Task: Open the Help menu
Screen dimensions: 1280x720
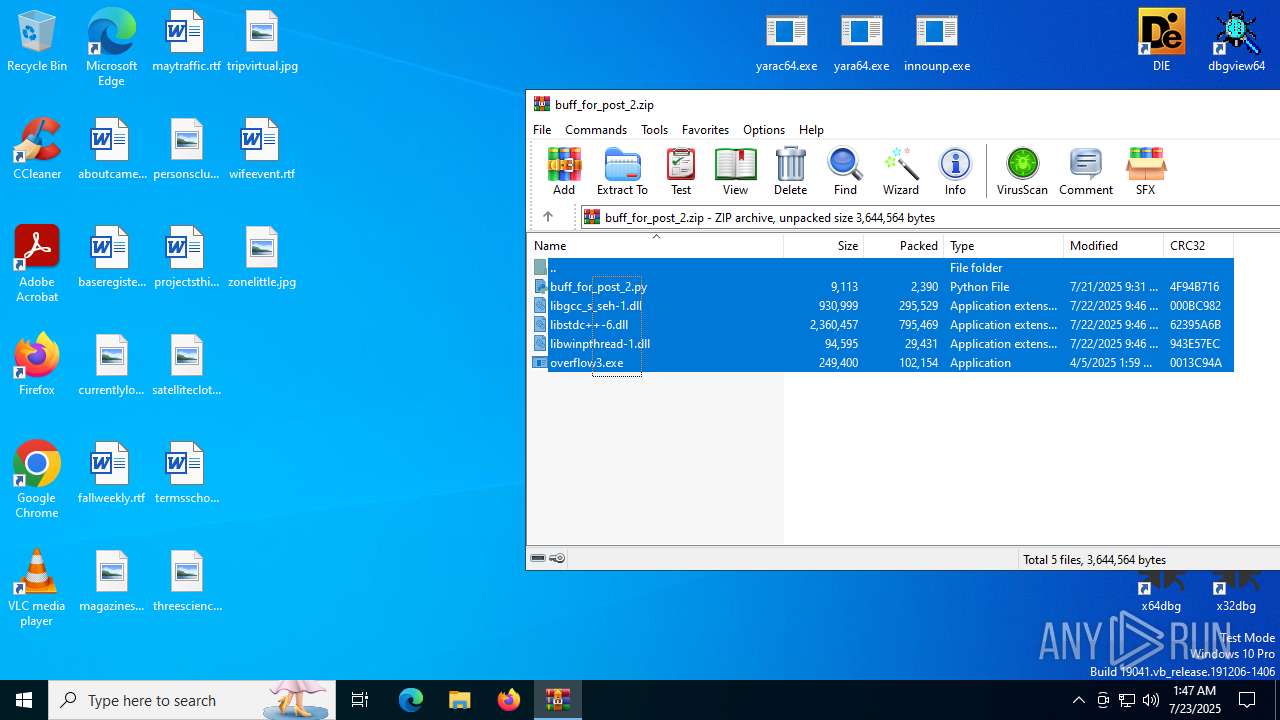Action: tap(811, 130)
